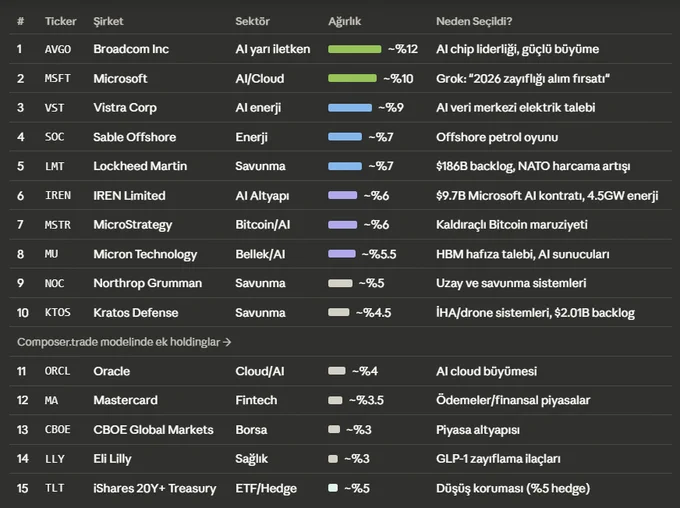Click the Bellek/AI sector cell
The image size is (680, 508).
[260, 254]
